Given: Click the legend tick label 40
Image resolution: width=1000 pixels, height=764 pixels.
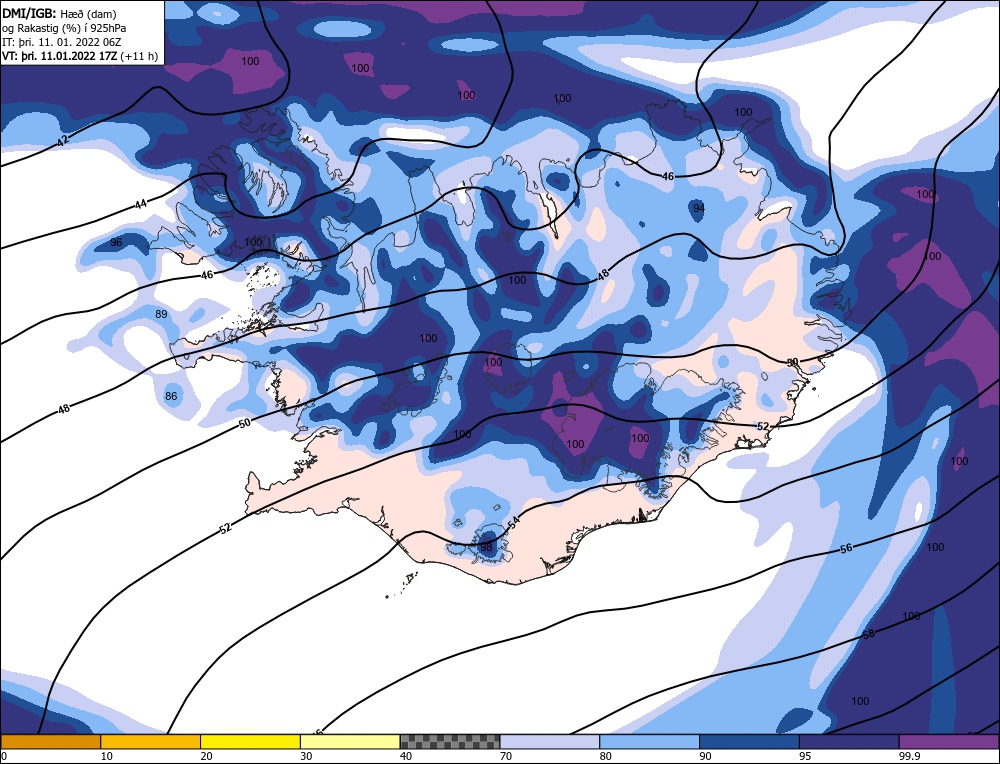Looking at the screenshot, I should click(x=406, y=756).
